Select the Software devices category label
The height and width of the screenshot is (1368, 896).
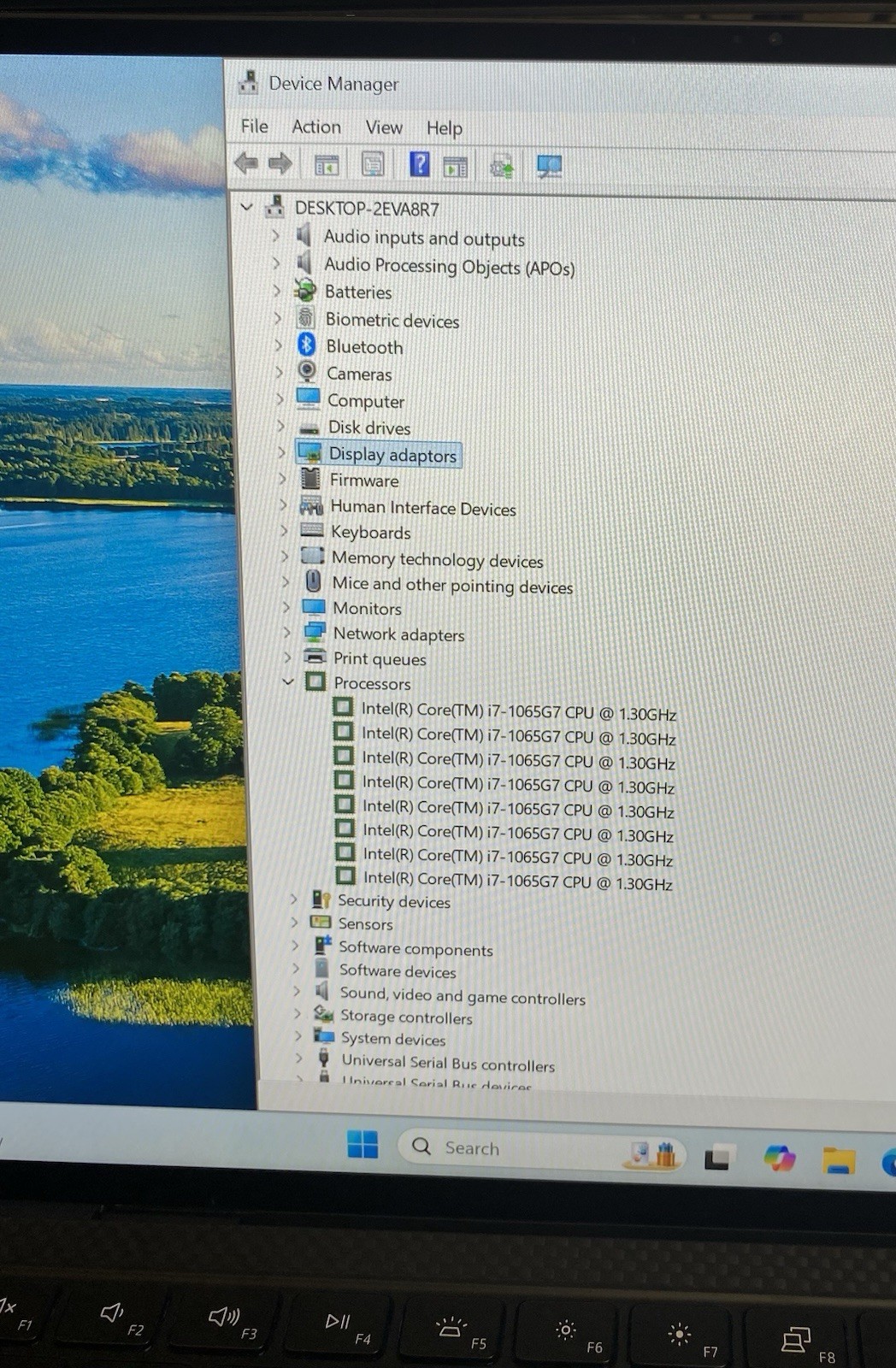click(398, 970)
